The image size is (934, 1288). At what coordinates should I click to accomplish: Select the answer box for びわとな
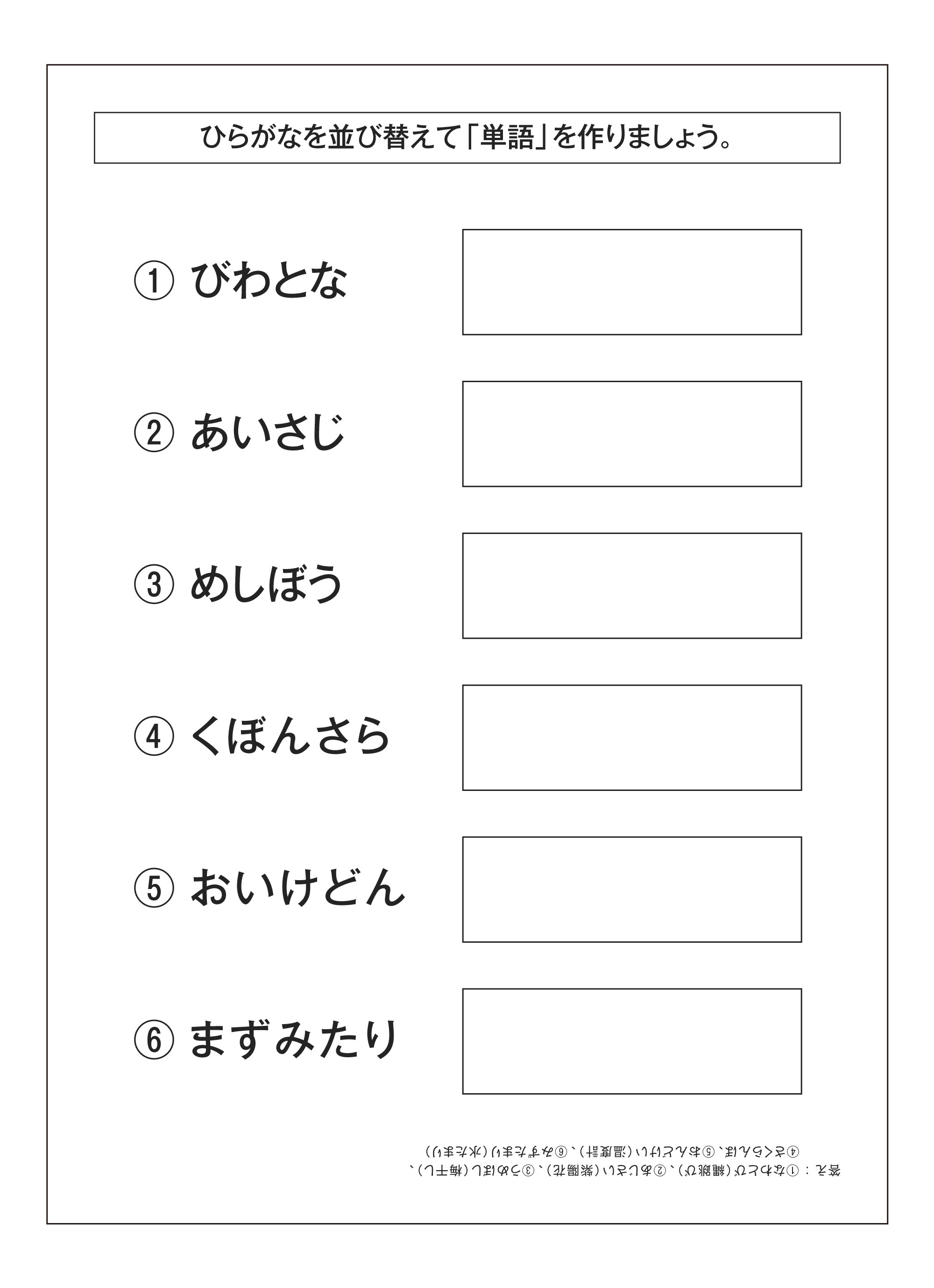632,282
